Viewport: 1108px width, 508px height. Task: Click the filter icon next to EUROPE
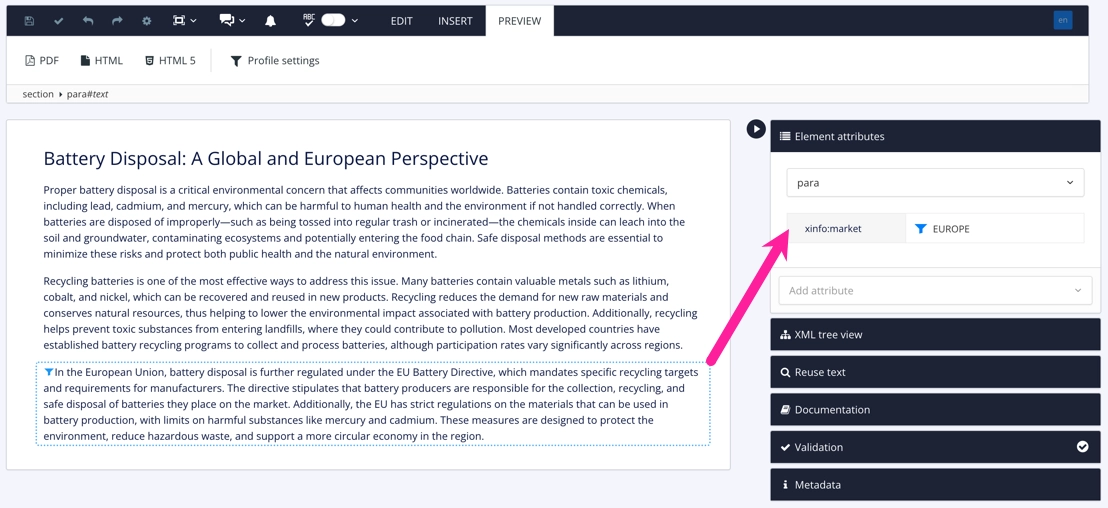click(x=920, y=229)
